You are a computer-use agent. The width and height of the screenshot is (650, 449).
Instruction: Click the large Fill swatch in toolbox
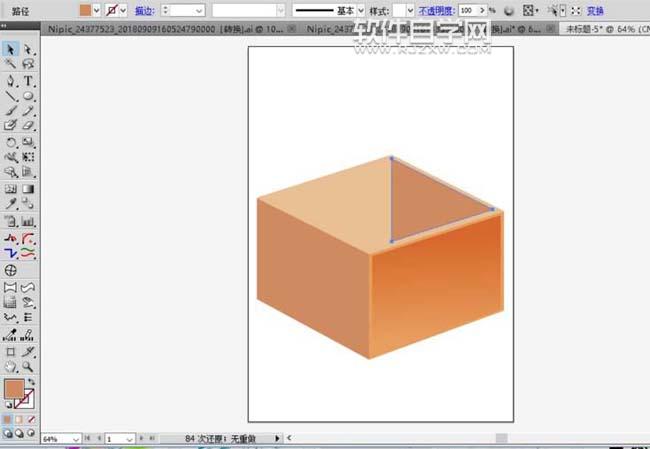coord(14,390)
